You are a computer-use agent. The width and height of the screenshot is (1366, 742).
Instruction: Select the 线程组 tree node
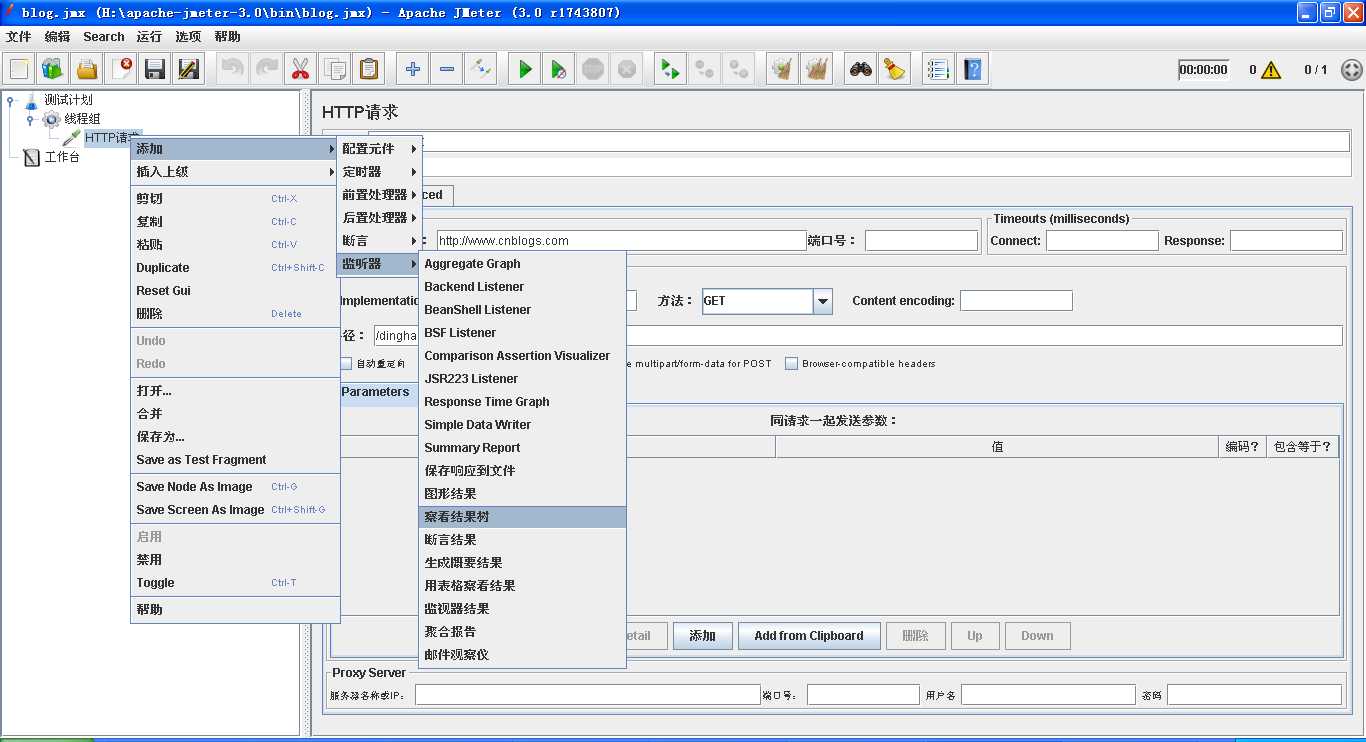pyautogui.click(x=82, y=119)
